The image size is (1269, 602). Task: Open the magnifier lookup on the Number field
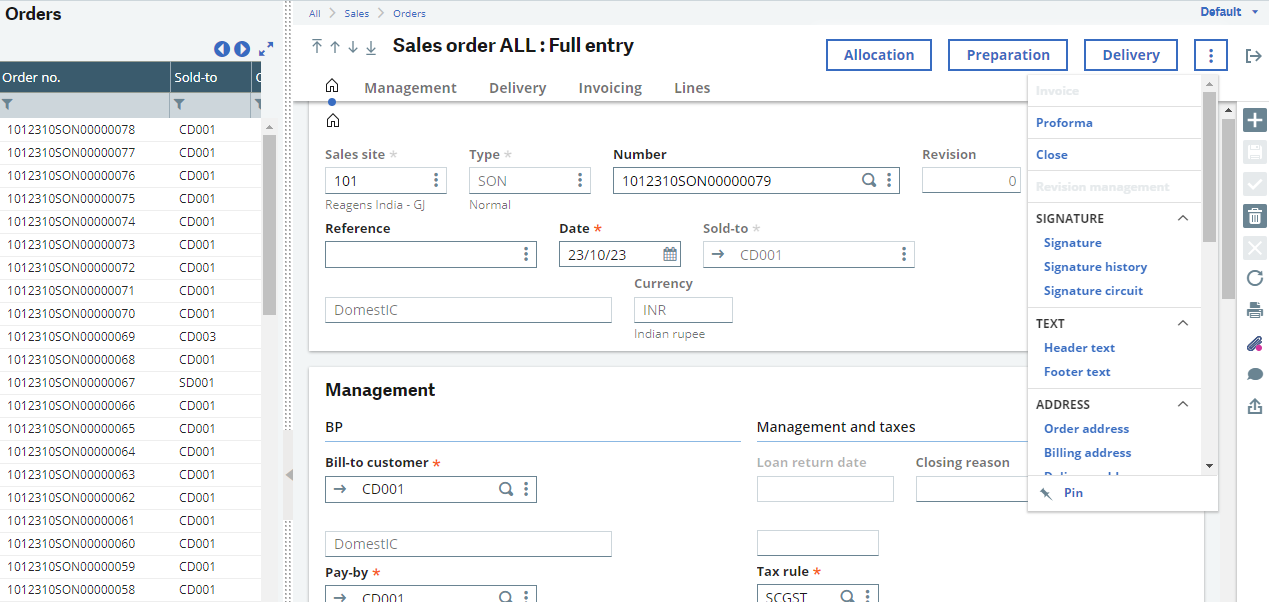coord(868,180)
